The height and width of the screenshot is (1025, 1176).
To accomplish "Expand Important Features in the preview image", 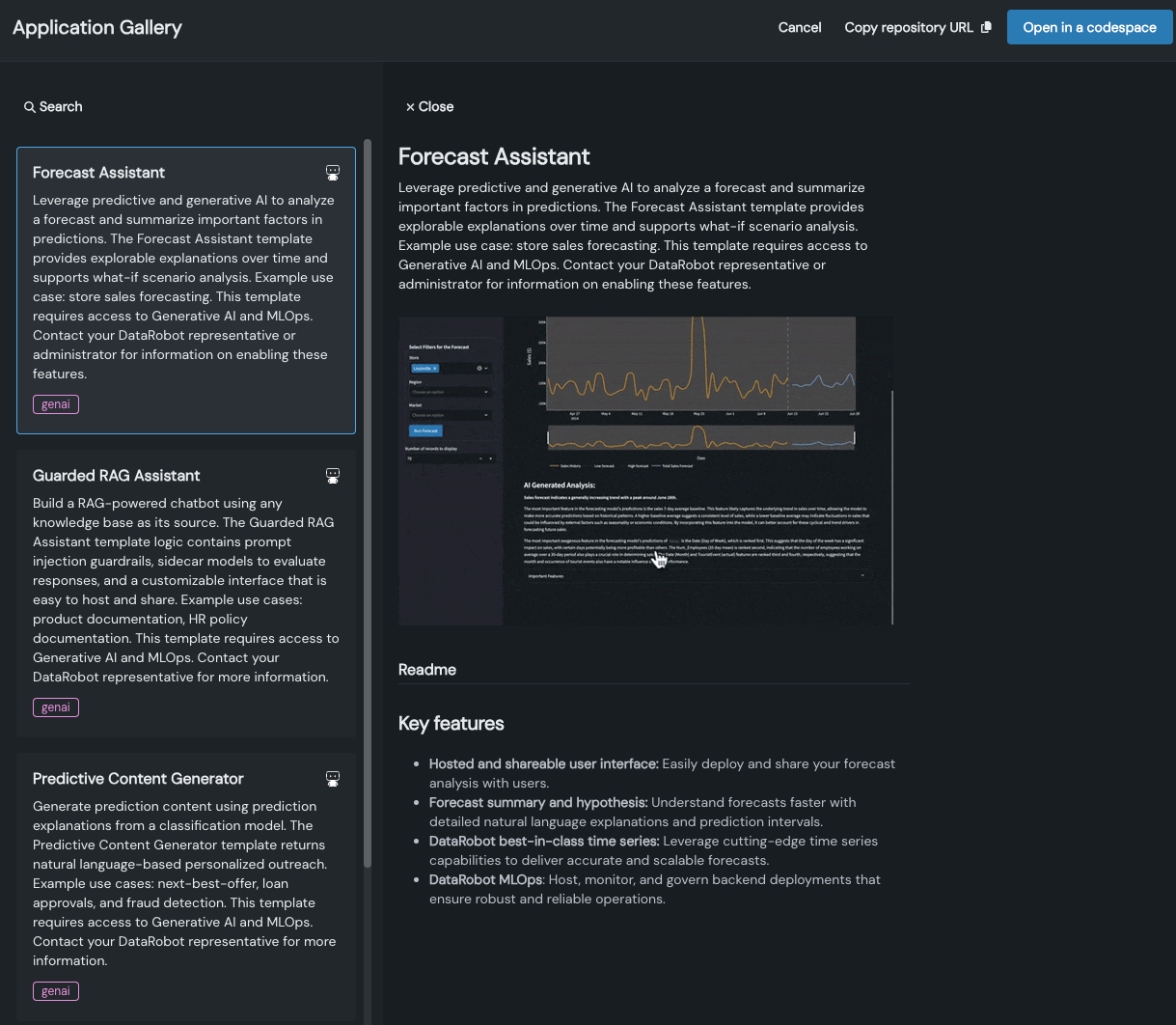I will click(x=695, y=576).
